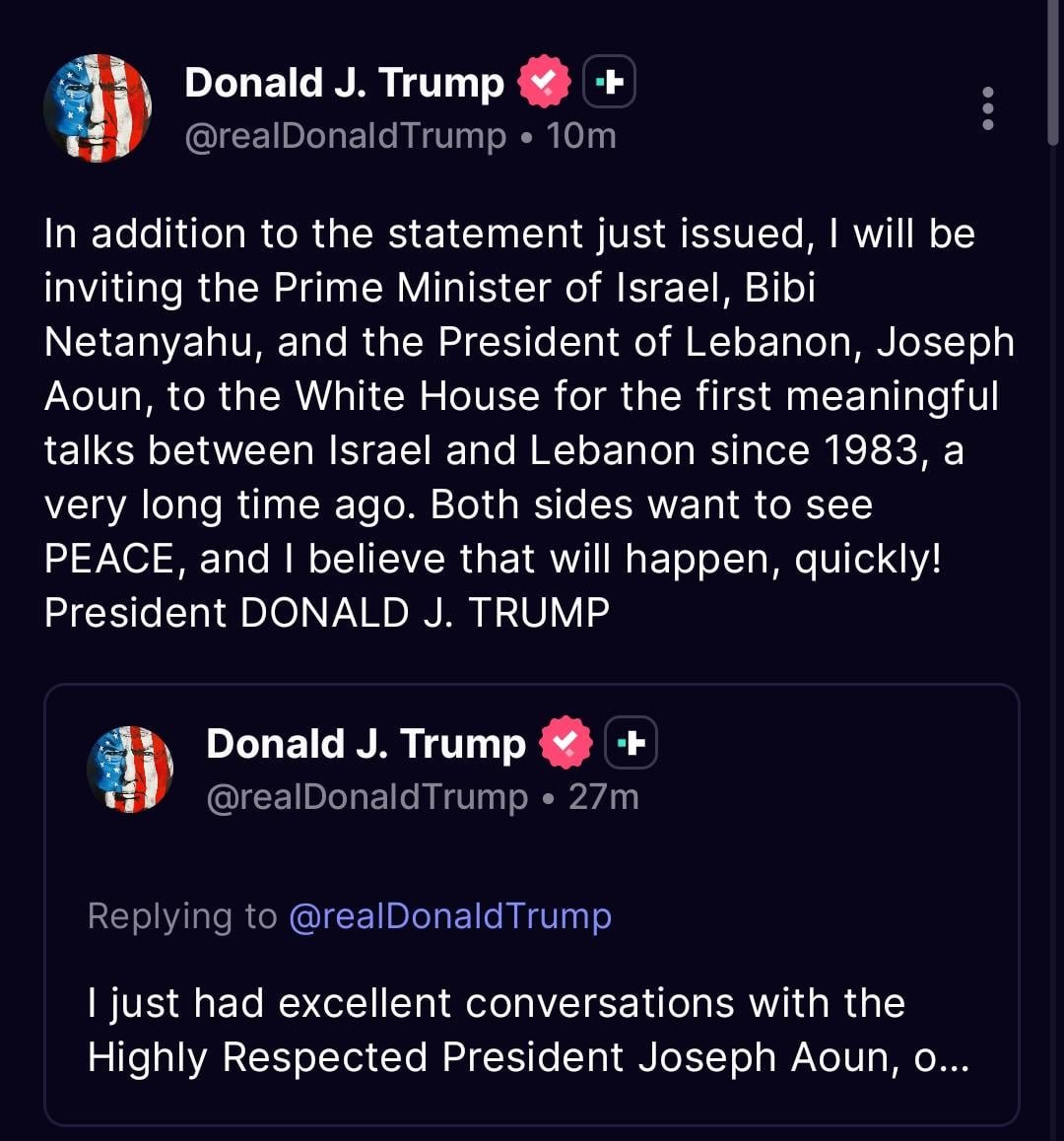Viewport: 1064px width, 1141px height.
Task: Click the quoted post's red verified badge
Action: [x=566, y=743]
